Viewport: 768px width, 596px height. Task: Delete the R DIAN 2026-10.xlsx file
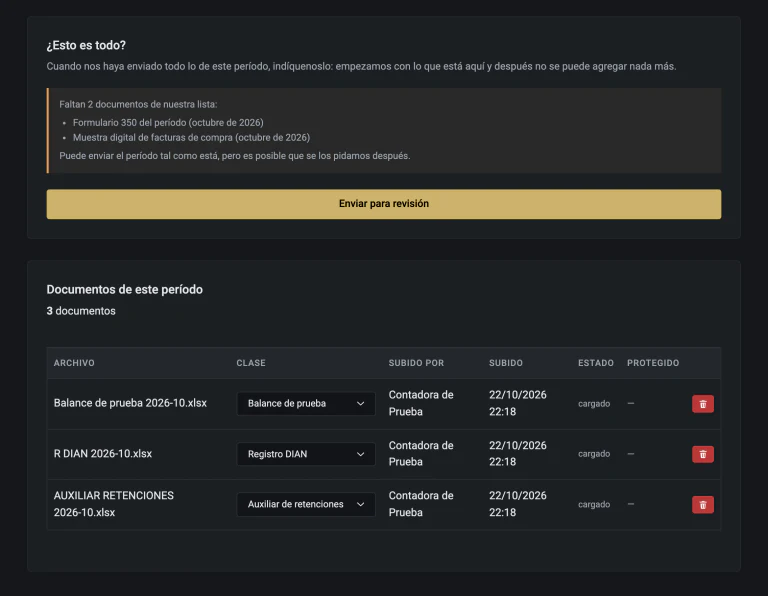pos(702,454)
